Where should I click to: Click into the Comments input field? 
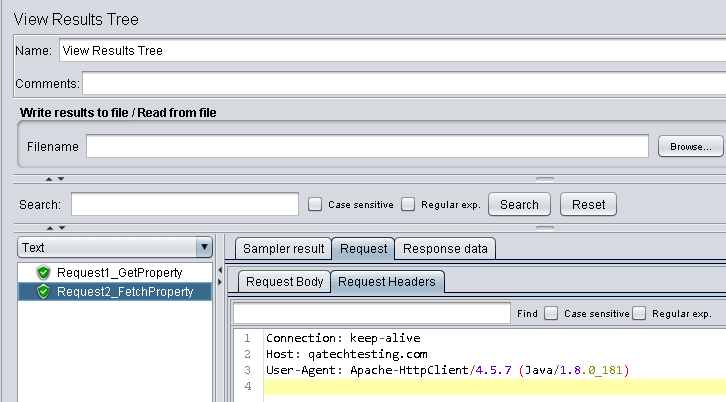tap(404, 83)
